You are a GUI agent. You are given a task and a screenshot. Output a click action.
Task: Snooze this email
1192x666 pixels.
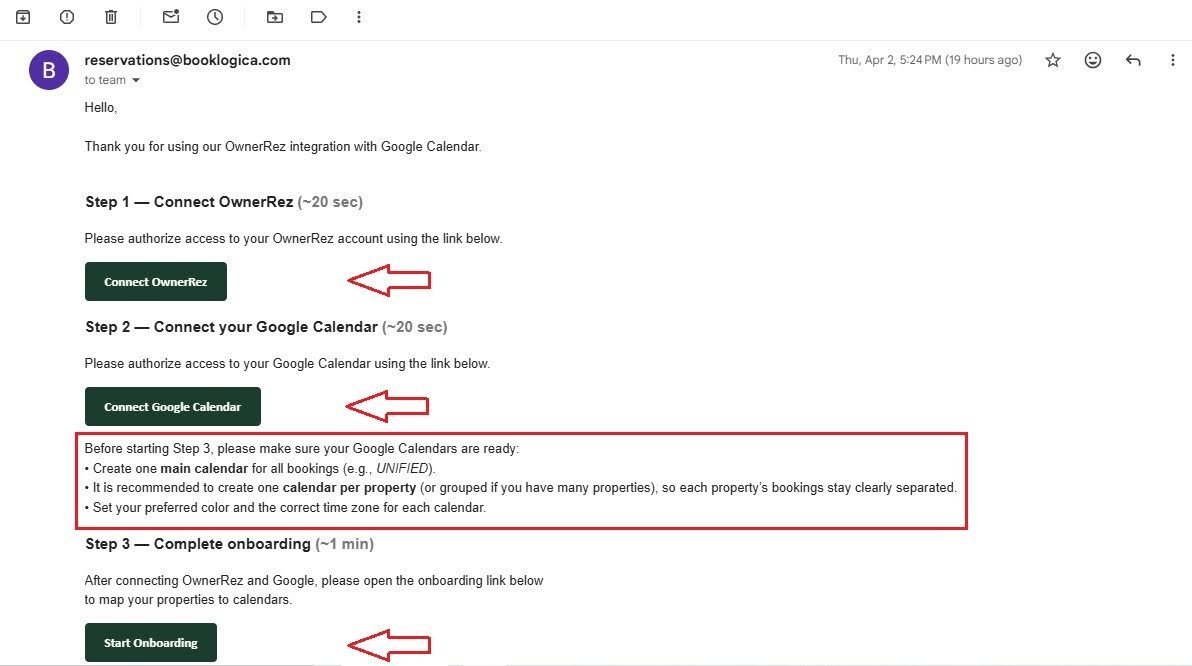[x=214, y=16]
